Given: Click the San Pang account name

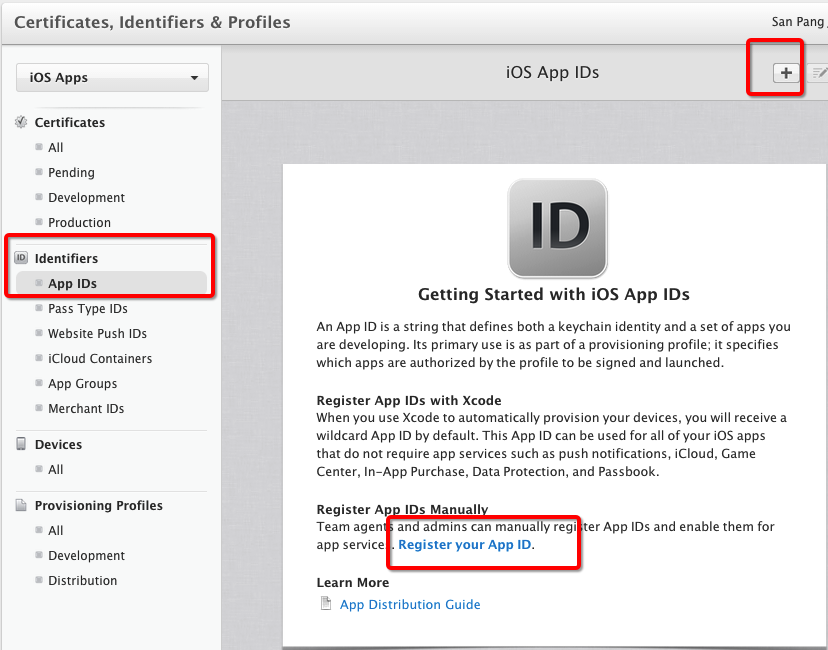Looking at the screenshot, I should pyautogui.click(x=798, y=22).
